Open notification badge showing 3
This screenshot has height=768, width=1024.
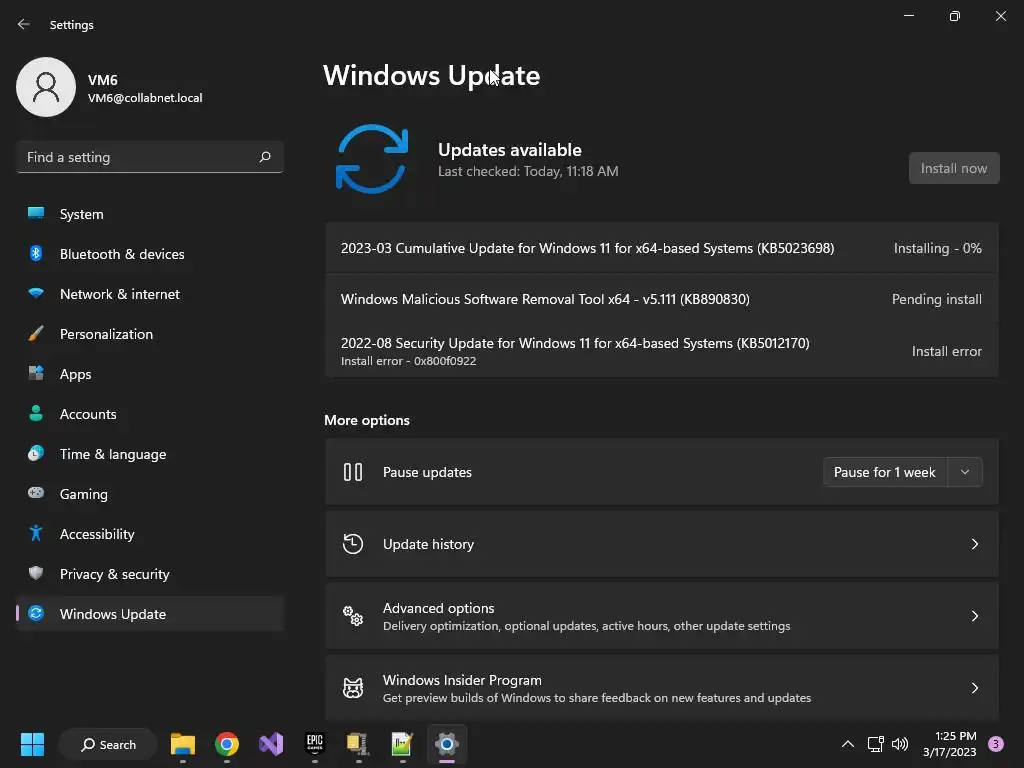coord(995,744)
